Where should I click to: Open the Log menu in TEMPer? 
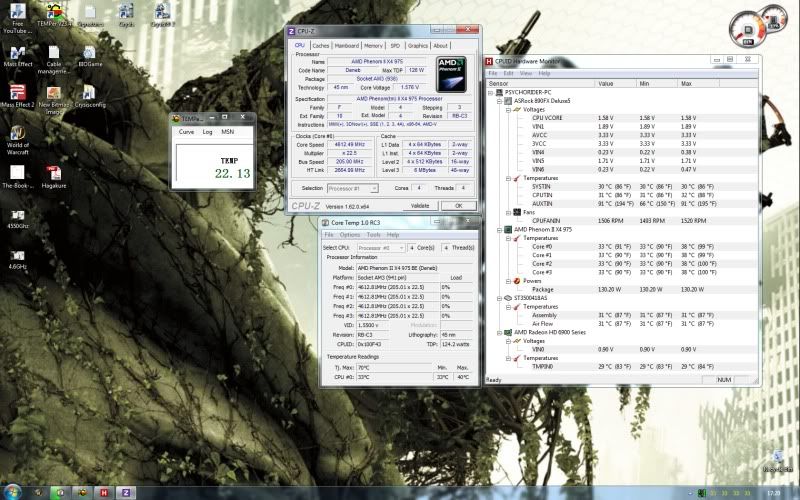[x=207, y=132]
